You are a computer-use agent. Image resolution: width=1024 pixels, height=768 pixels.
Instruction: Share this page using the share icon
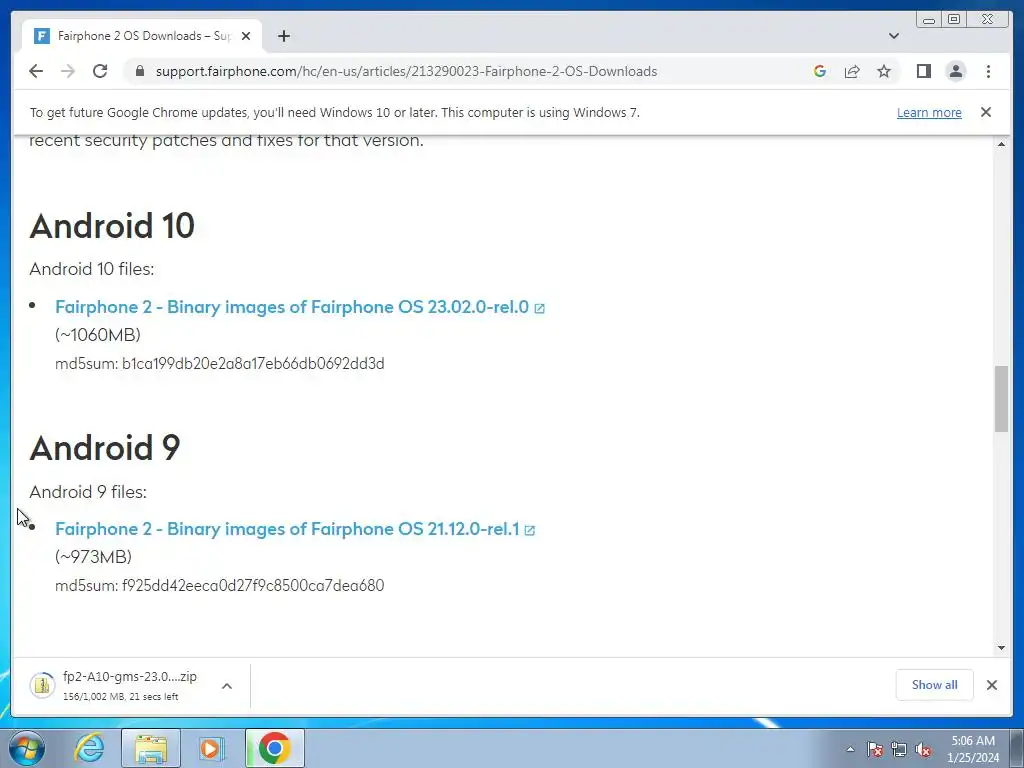coord(852,71)
